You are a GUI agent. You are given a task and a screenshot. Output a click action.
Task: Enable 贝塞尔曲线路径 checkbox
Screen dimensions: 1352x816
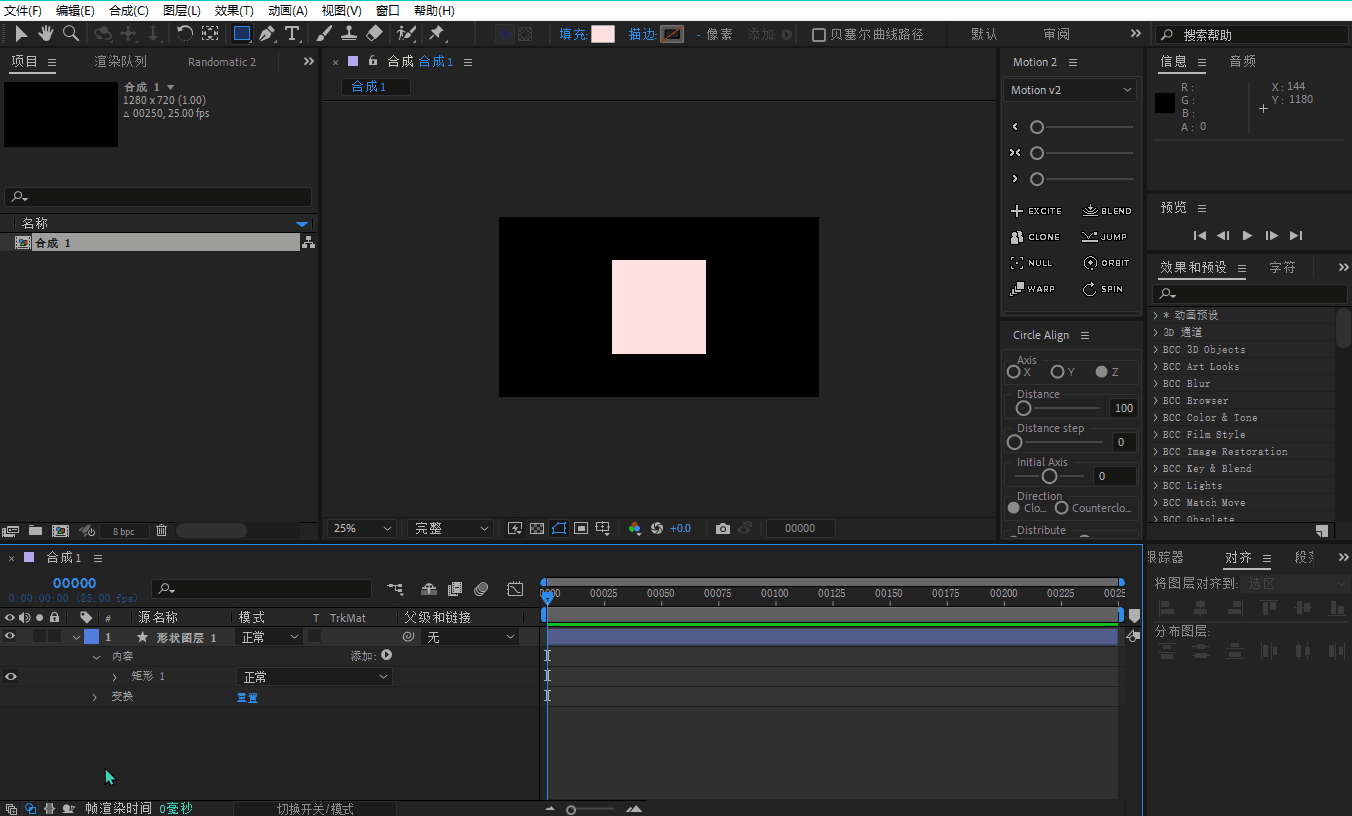coord(819,34)
